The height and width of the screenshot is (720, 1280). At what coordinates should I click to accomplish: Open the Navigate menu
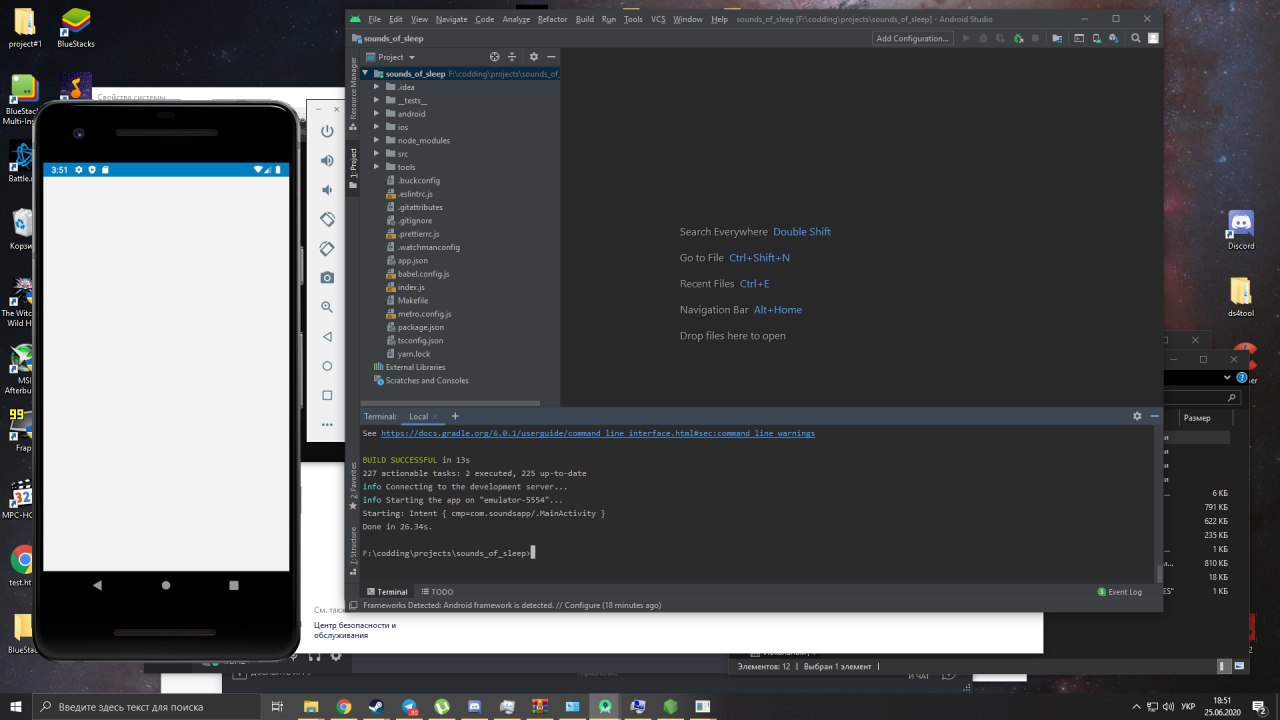452,19
